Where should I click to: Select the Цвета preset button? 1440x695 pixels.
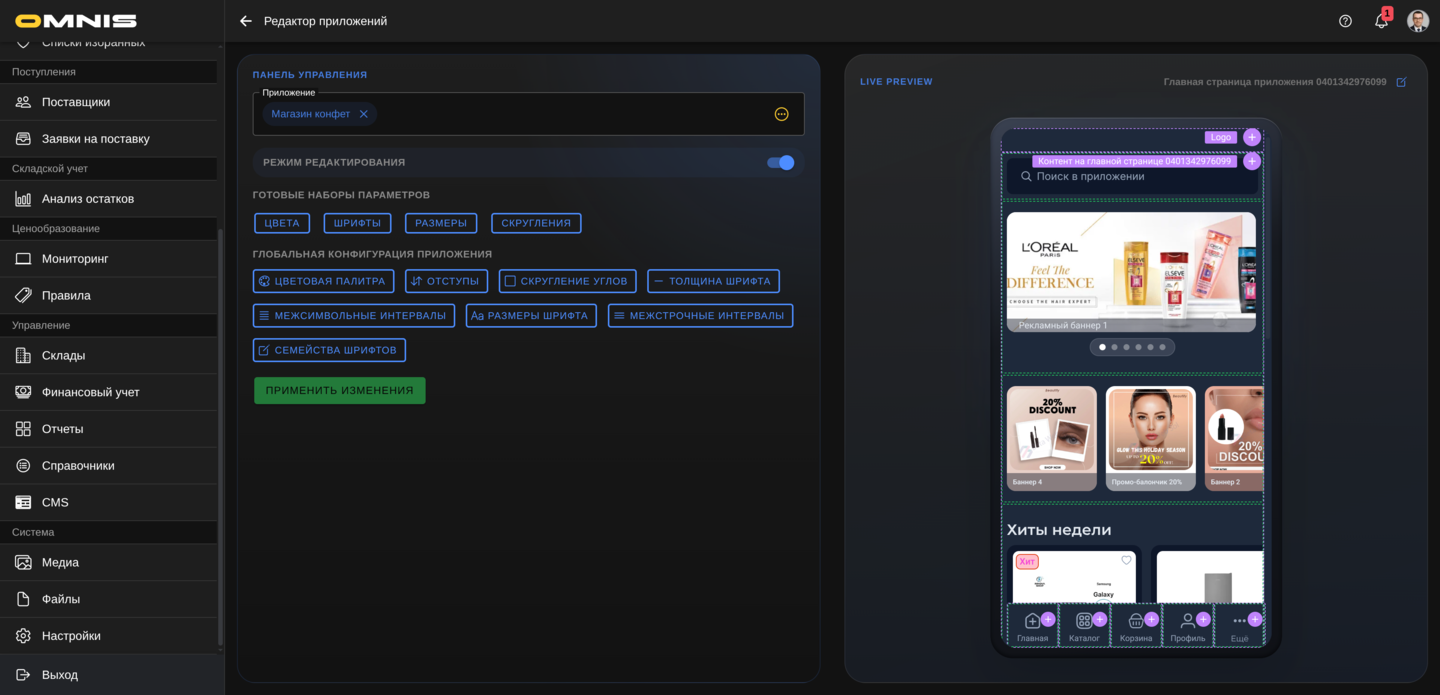[282, 223]
